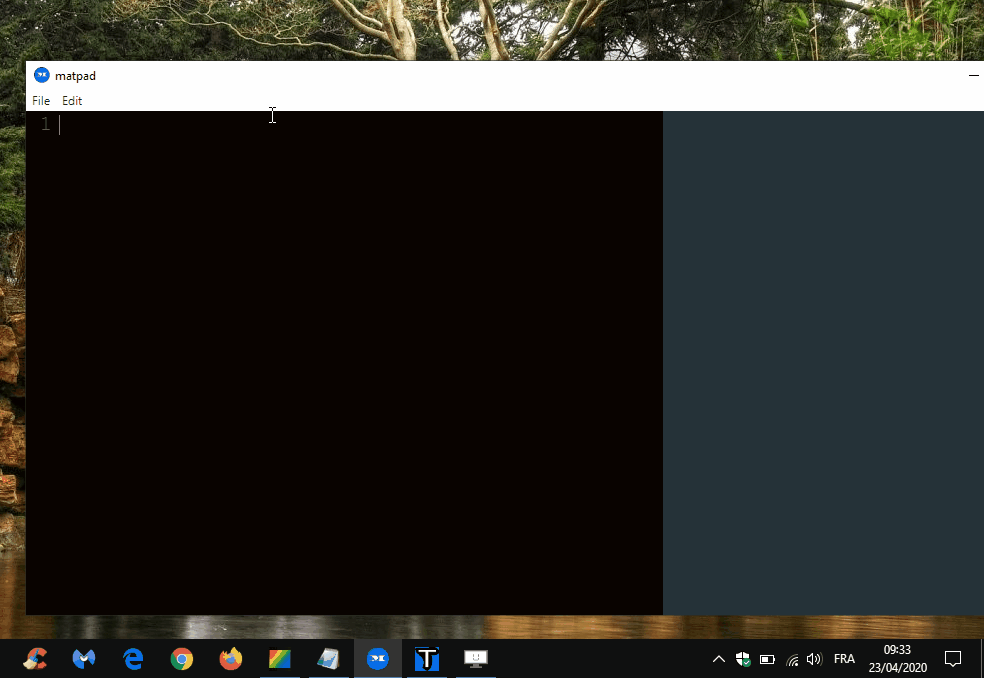
Task: Open the rainbow-striped app on the taskbar
Action: [279, 659]
